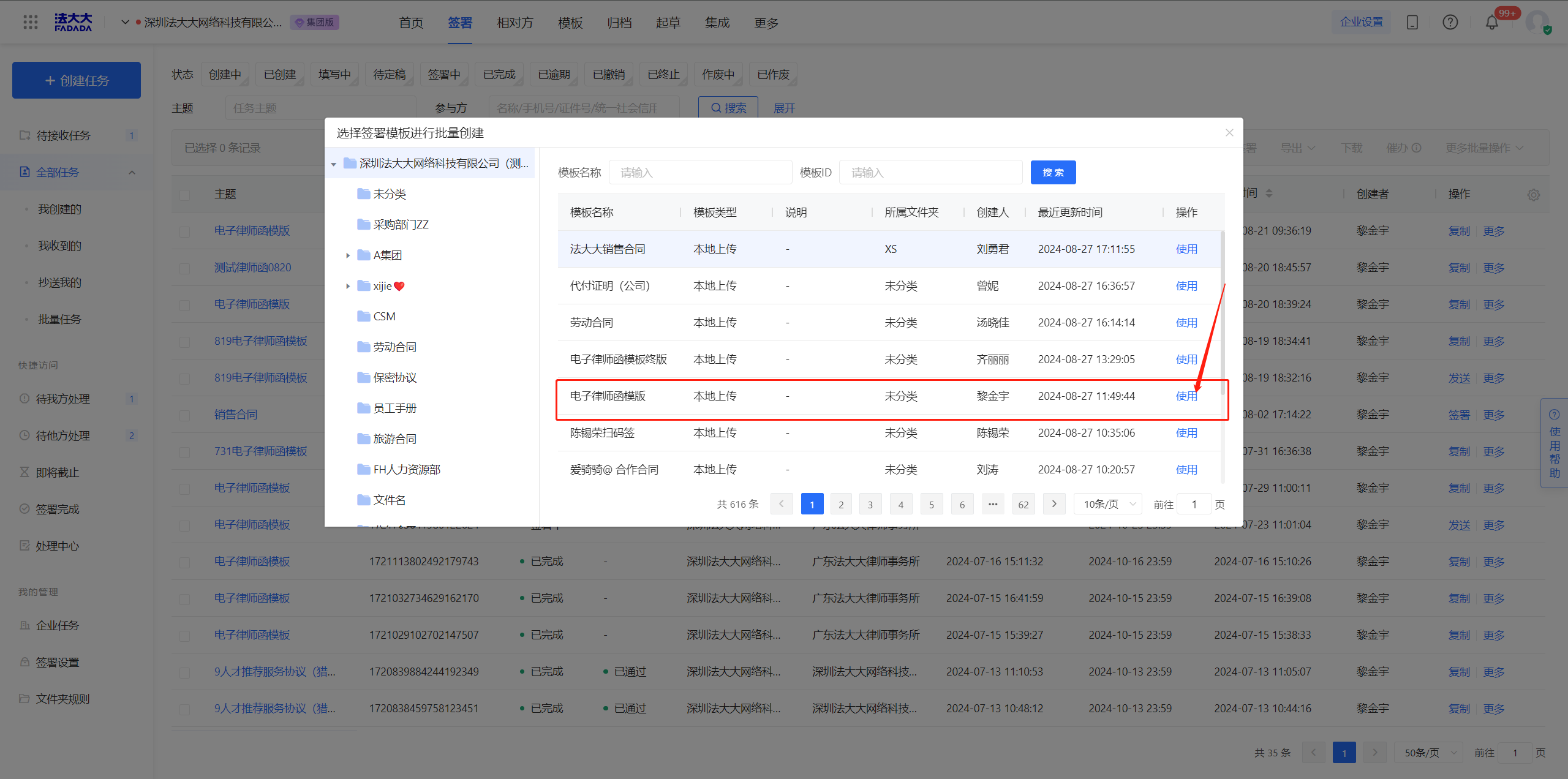Click 使用 for 电子律师函模版 template
The height and width of the screenshot is (779, 1568).
click(x=1186, y=396)
